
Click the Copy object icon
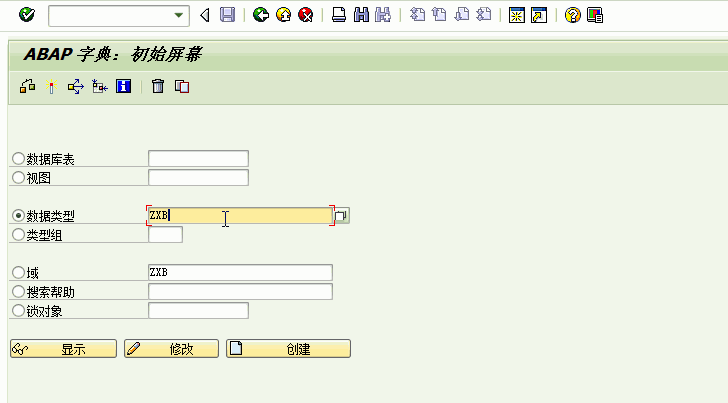(x=182, y=86)
